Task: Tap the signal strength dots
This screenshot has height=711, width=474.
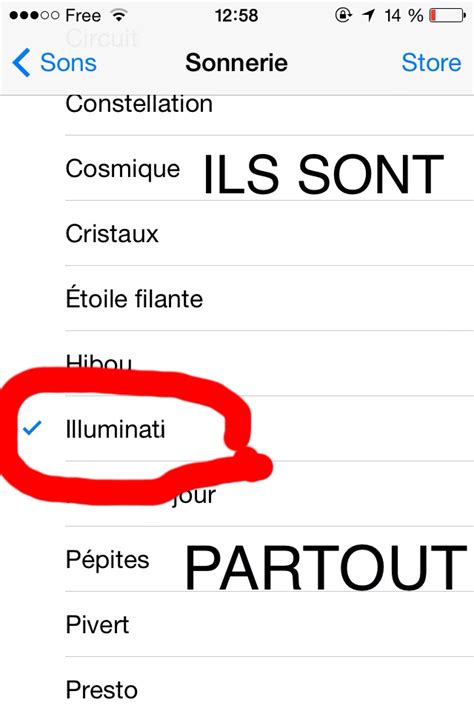Action: (x=34, y=15)
